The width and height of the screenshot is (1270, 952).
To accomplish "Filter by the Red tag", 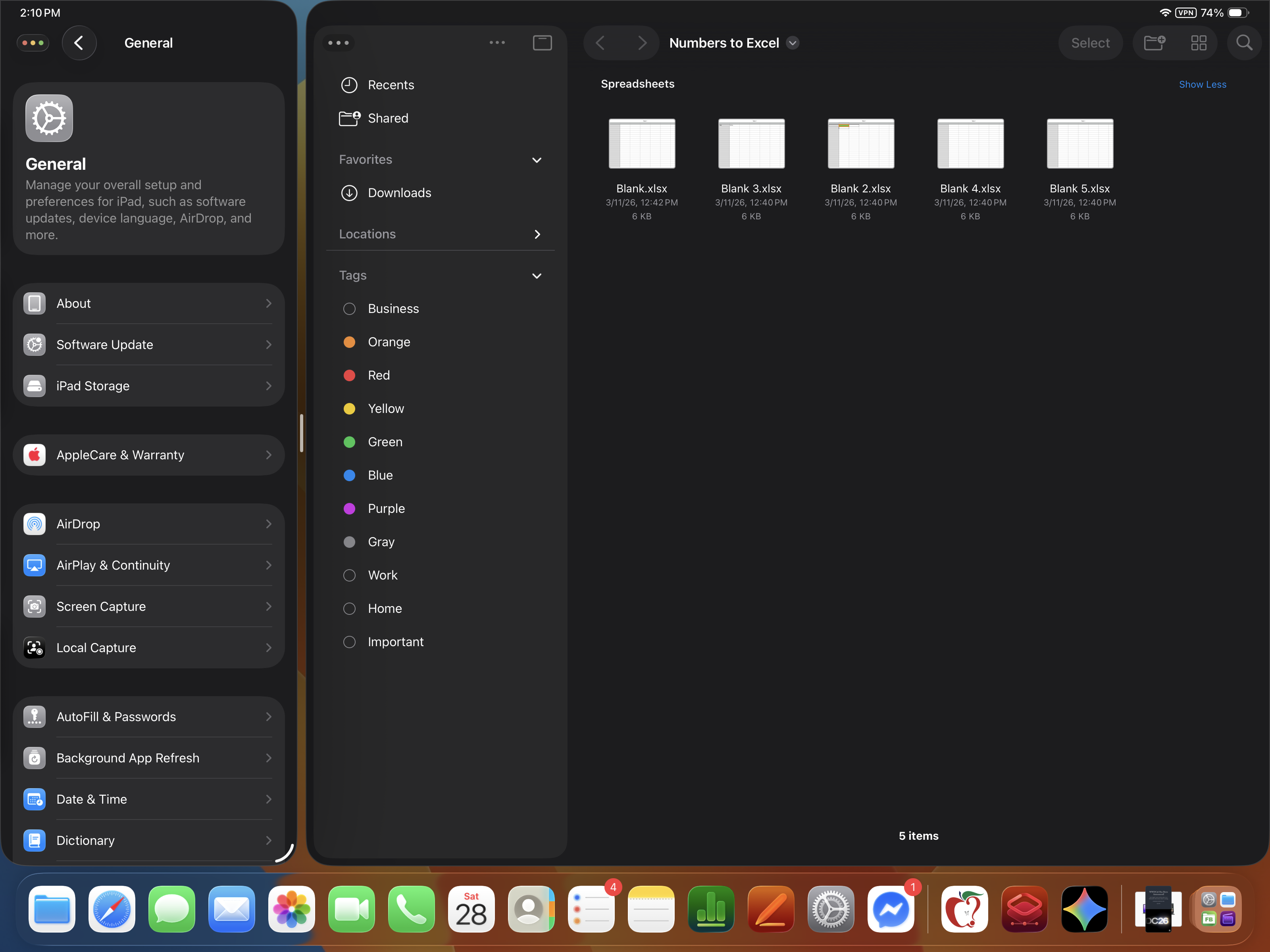I will [x=441, y=375].
